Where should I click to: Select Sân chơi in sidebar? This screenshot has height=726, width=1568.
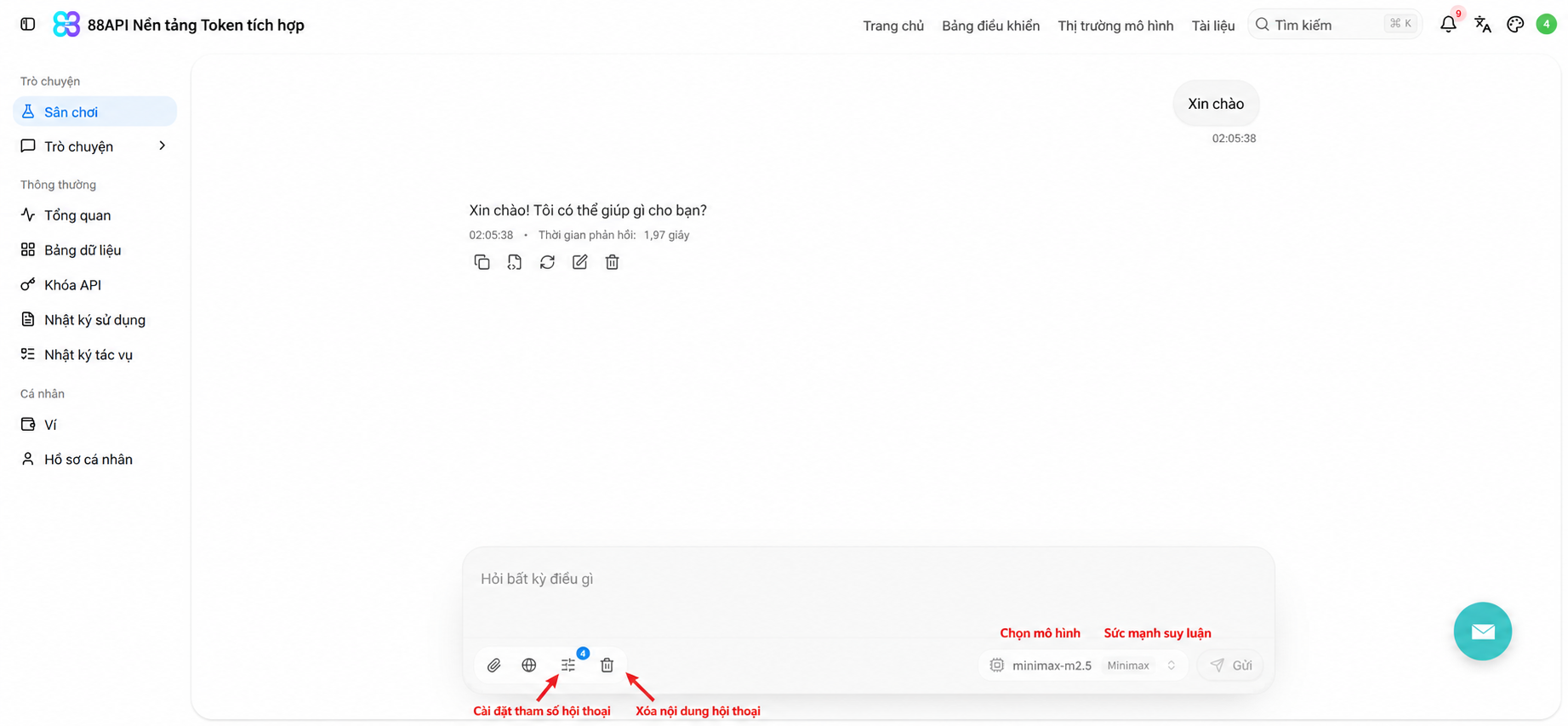[x=94, y=111]
